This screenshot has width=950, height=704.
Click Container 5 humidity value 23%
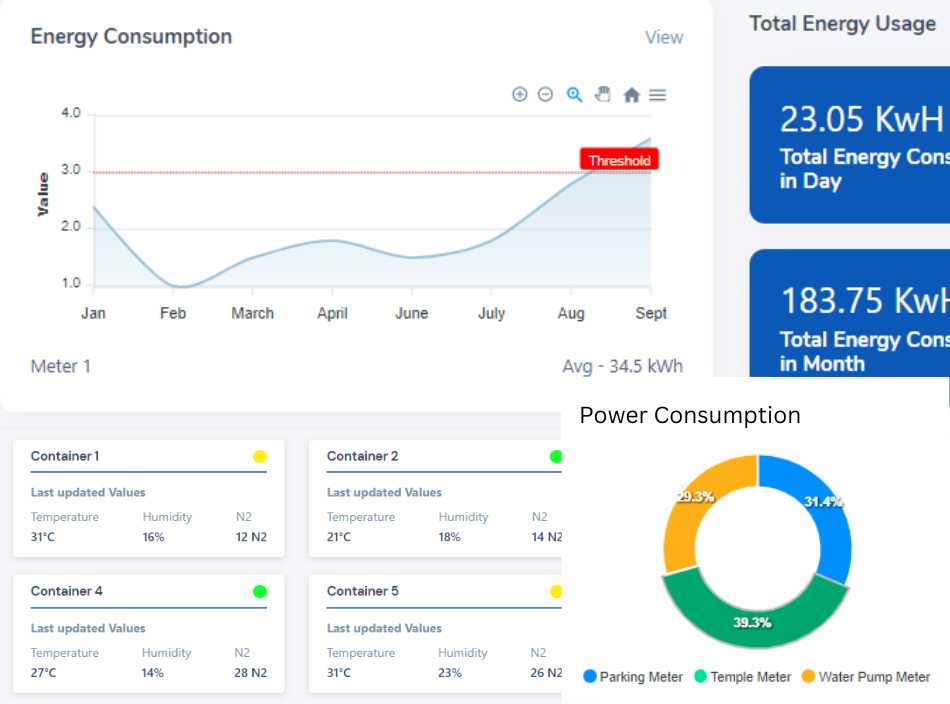(450, 673)
